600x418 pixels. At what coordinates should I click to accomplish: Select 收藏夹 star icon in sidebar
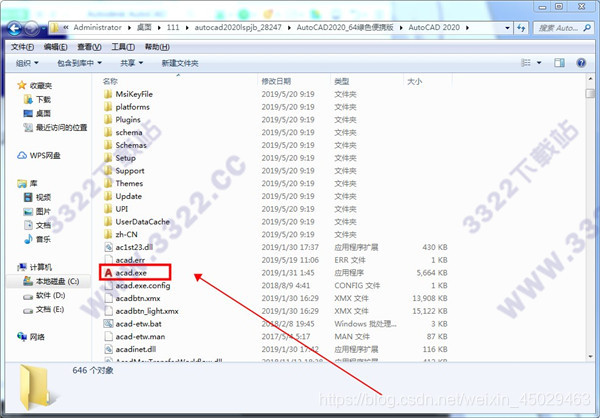(x=22, y=85)
